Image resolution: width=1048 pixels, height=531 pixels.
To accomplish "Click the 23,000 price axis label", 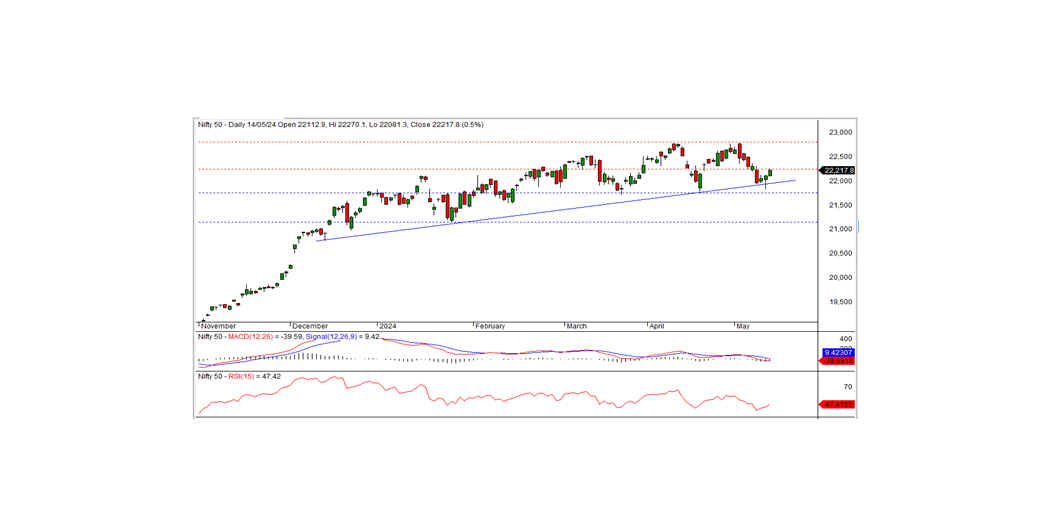I will (x=839, y=132).
